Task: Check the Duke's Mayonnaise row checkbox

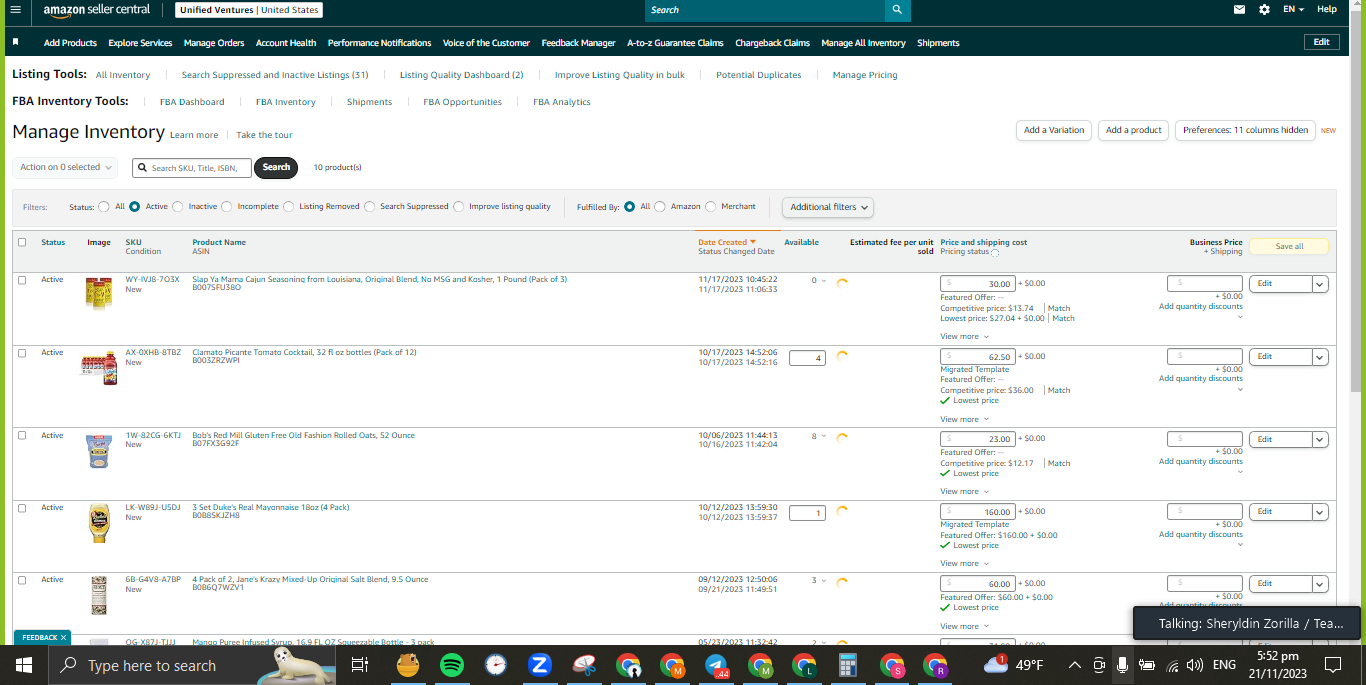Action: click(x=22, y=508)
